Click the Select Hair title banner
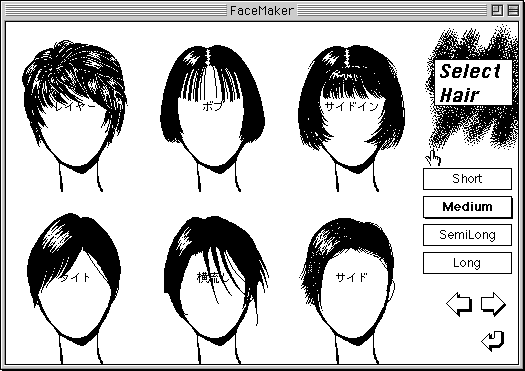 pyautogui.click(x=473, y=83)
